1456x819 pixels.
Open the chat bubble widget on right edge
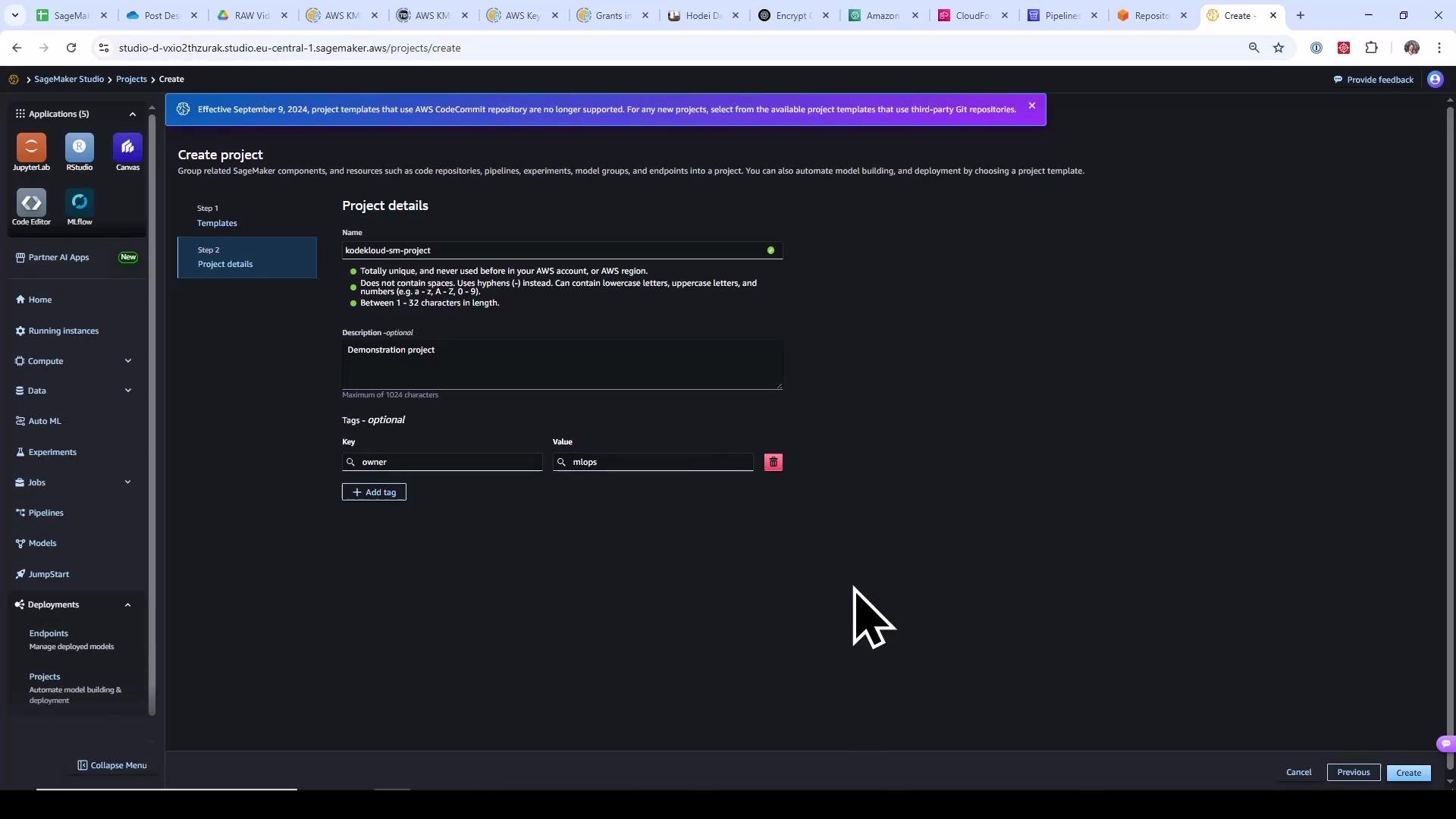click(1446, 744)
